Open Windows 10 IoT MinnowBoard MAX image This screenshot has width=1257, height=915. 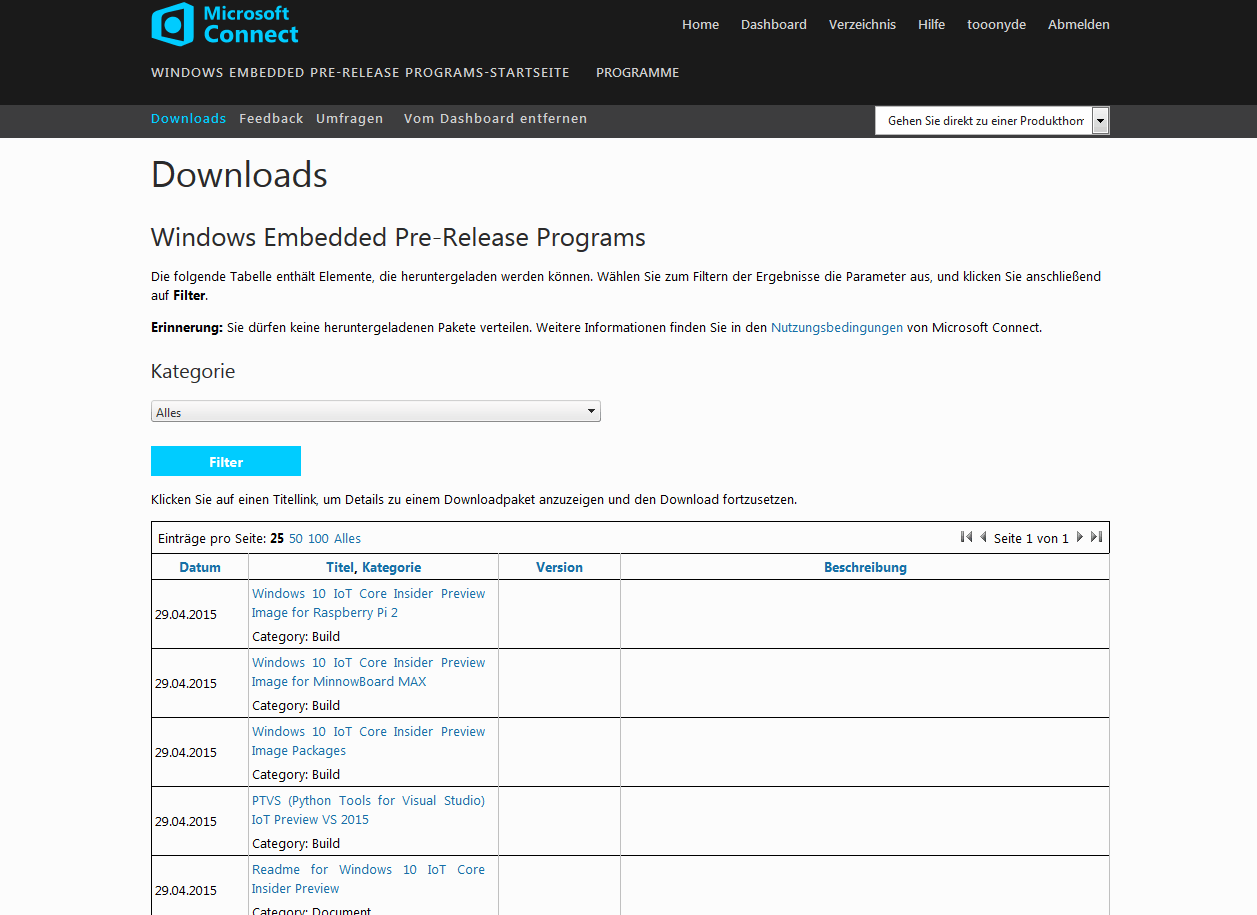(368, 672)
